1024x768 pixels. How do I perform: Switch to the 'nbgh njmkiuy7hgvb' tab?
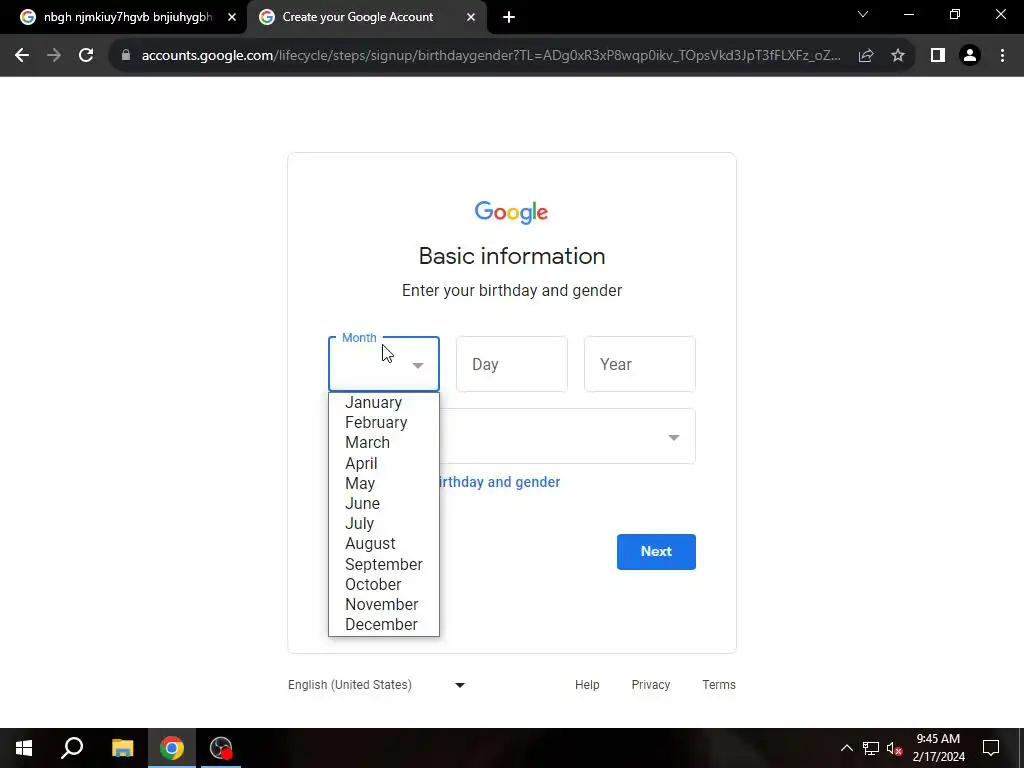123,18
